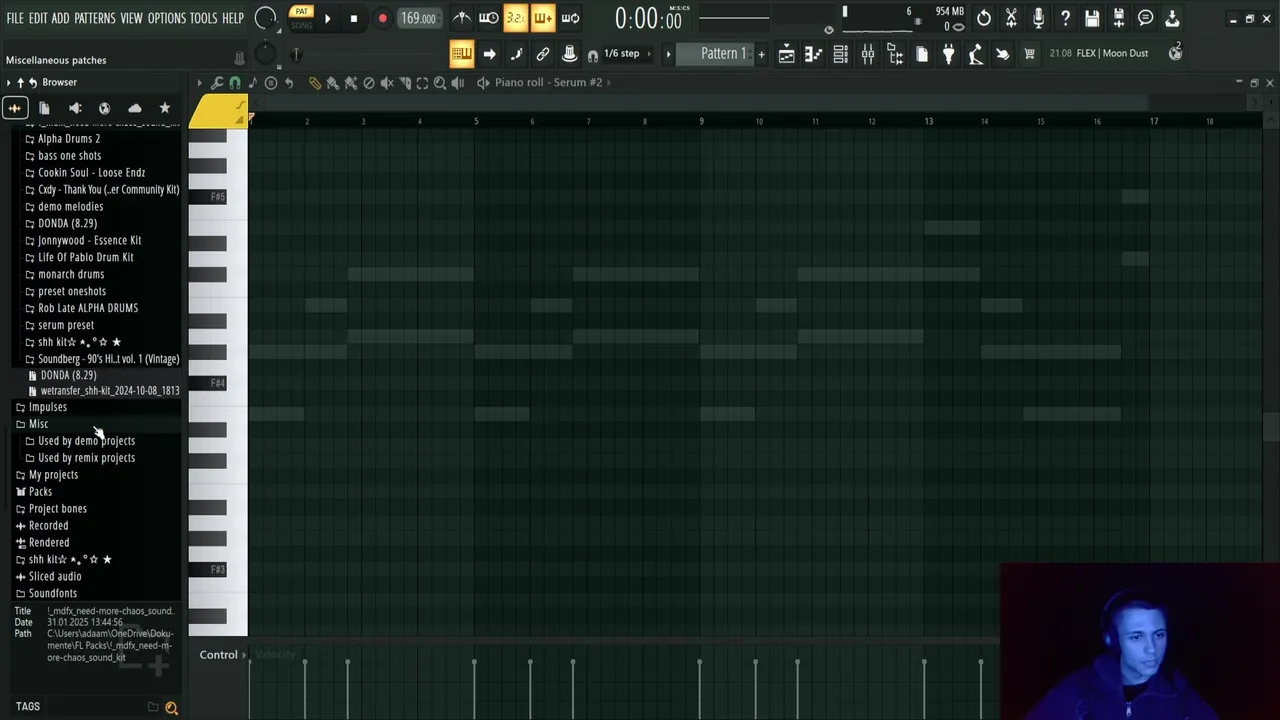Open the content shop cart icon
The height and width of the screenshot is (720, 1280).
tap(1029, 54)
